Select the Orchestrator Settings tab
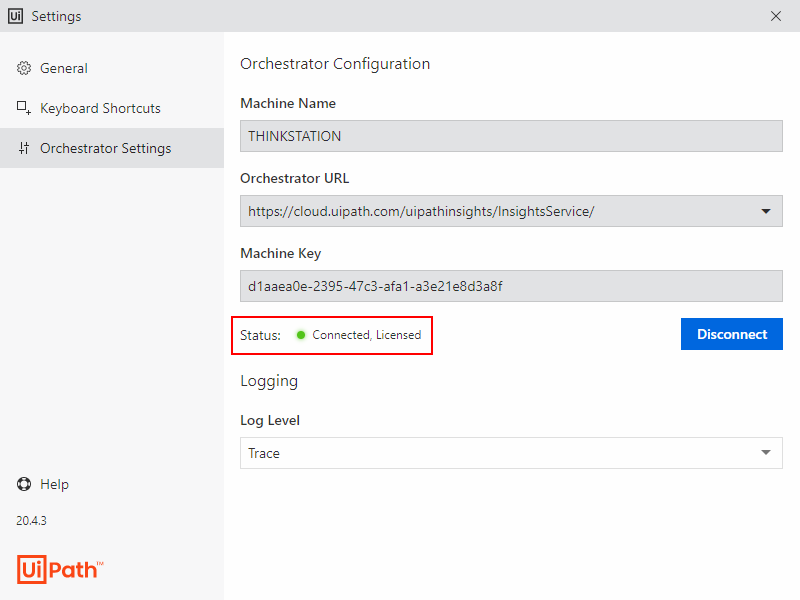Screen dimensions: 800x600 coord(112,148)
